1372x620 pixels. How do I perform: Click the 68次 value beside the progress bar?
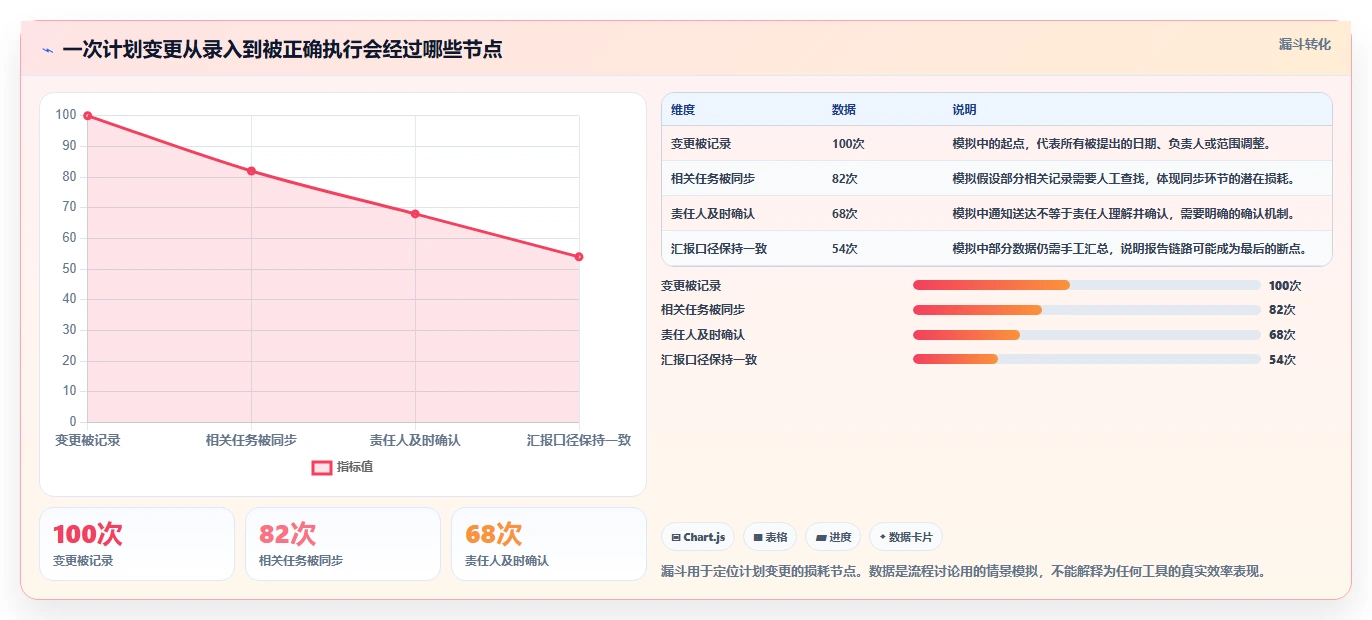click(1282, 335)
